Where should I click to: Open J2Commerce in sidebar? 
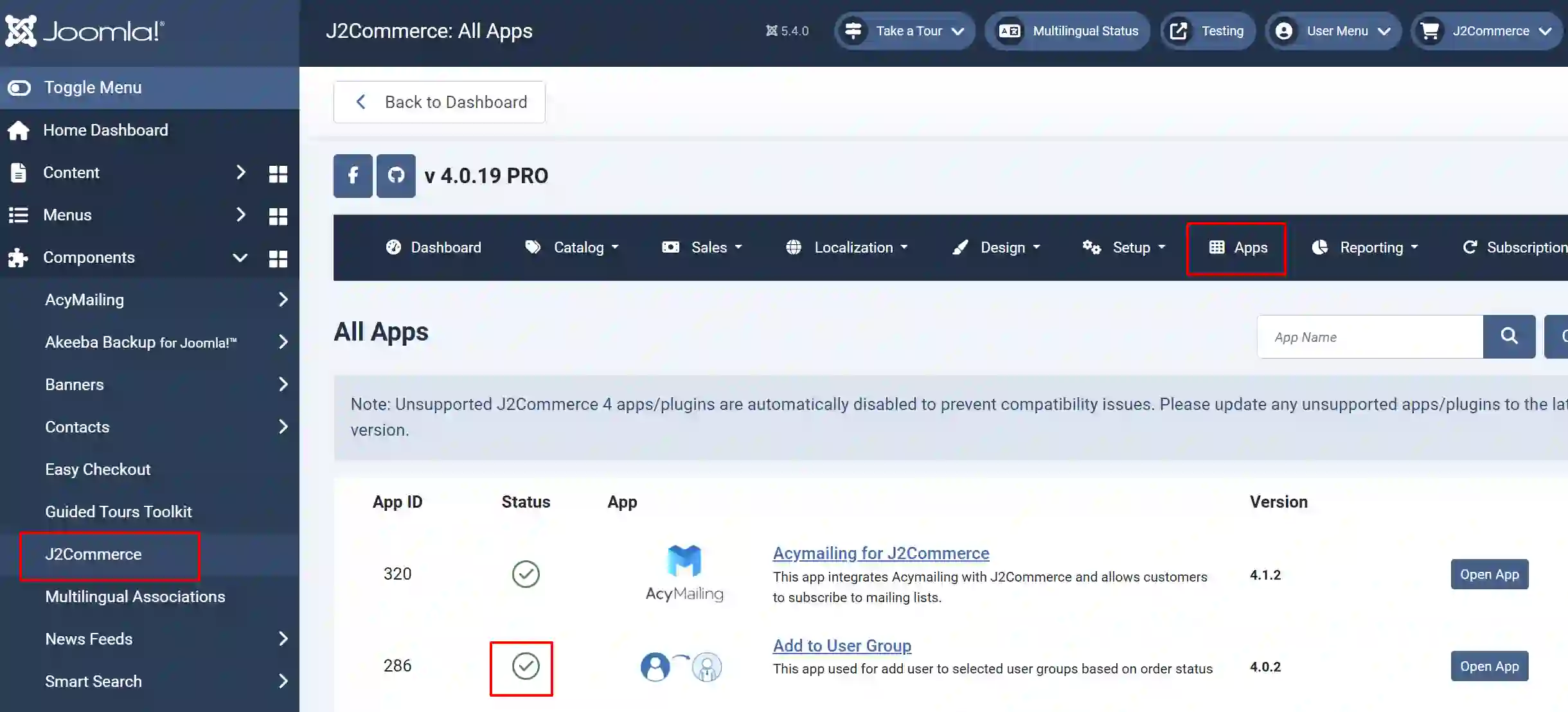93,554
